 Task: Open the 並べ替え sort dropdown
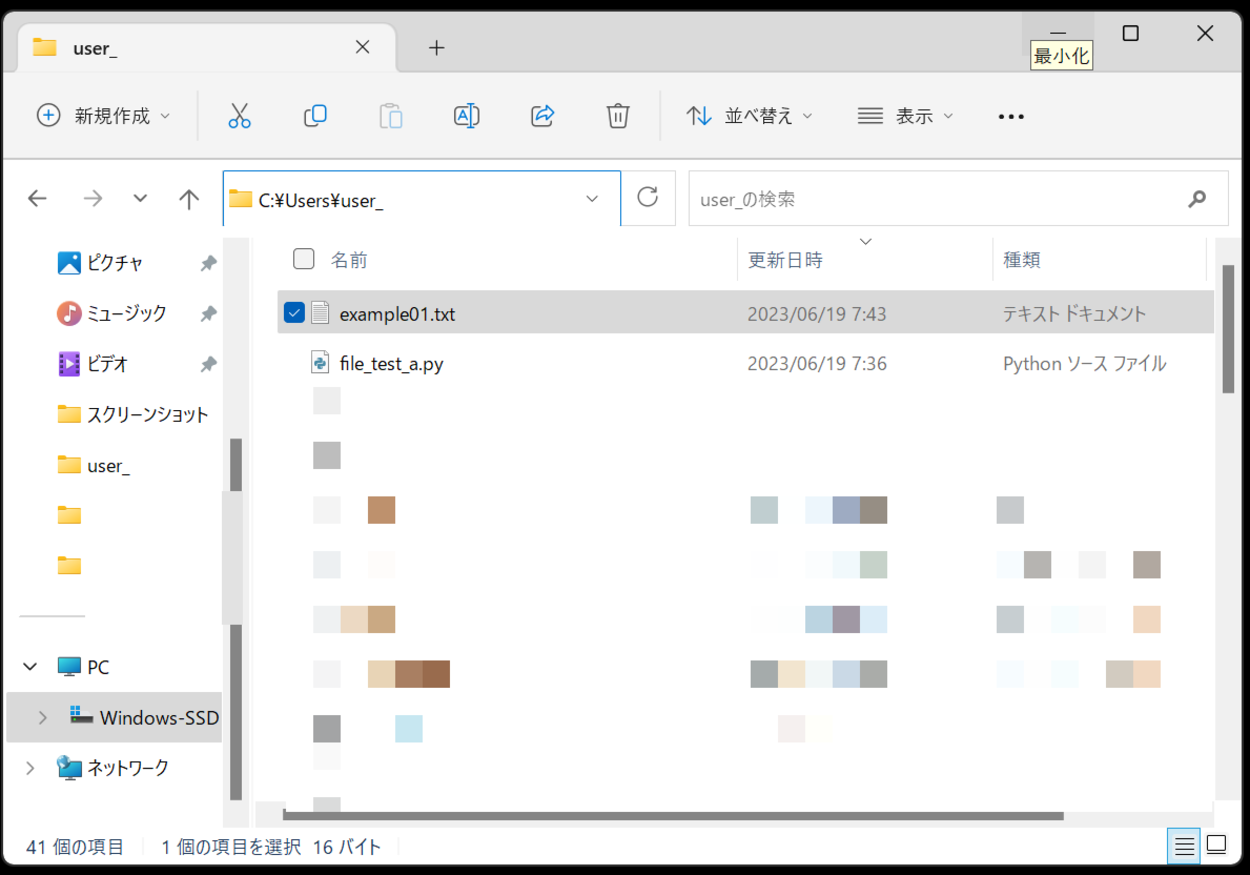pyautogui.click(x=750, y=116)
